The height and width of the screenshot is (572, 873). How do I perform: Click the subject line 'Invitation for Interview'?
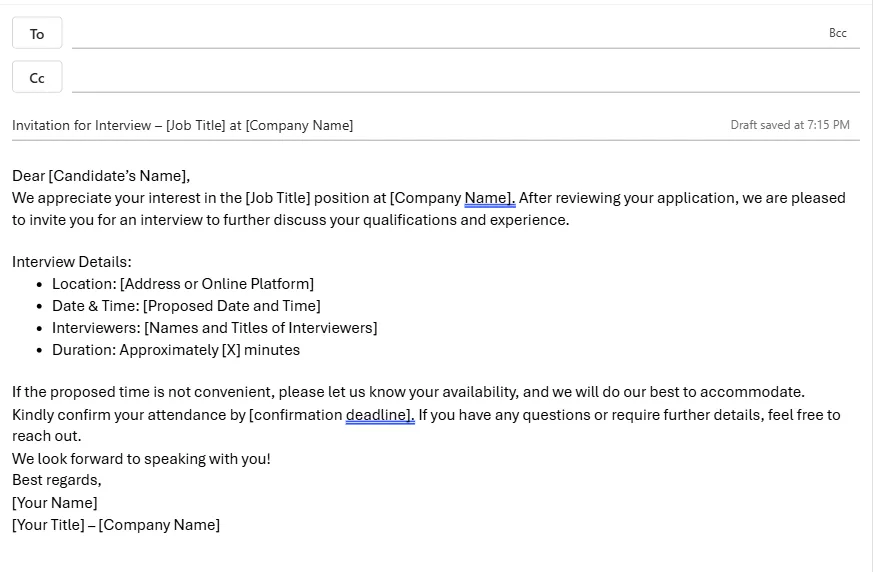183,125
